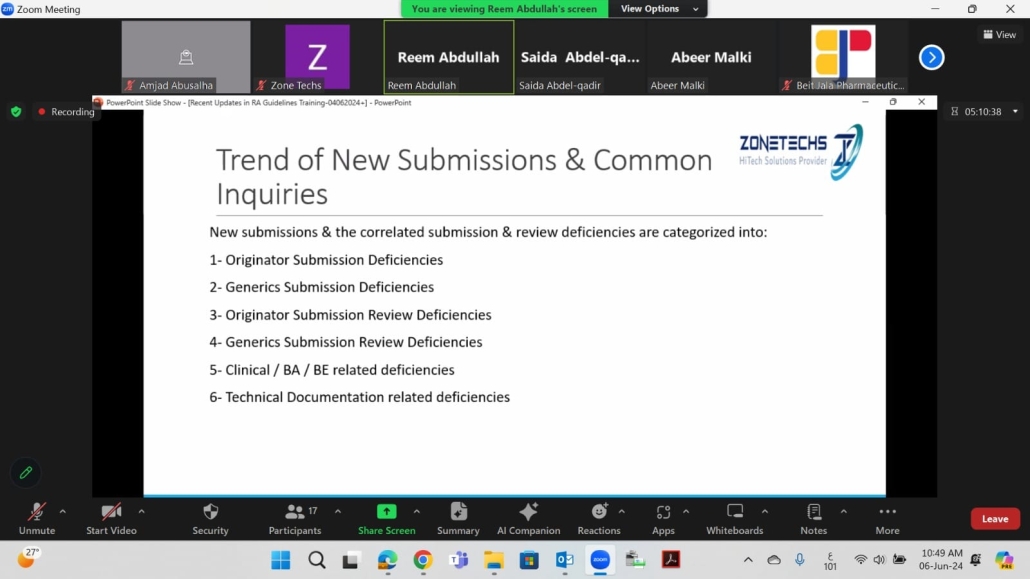This screenshot has height=579, width=1030.
Task: Open the meeting Summary icon
Action: [458, 513]
